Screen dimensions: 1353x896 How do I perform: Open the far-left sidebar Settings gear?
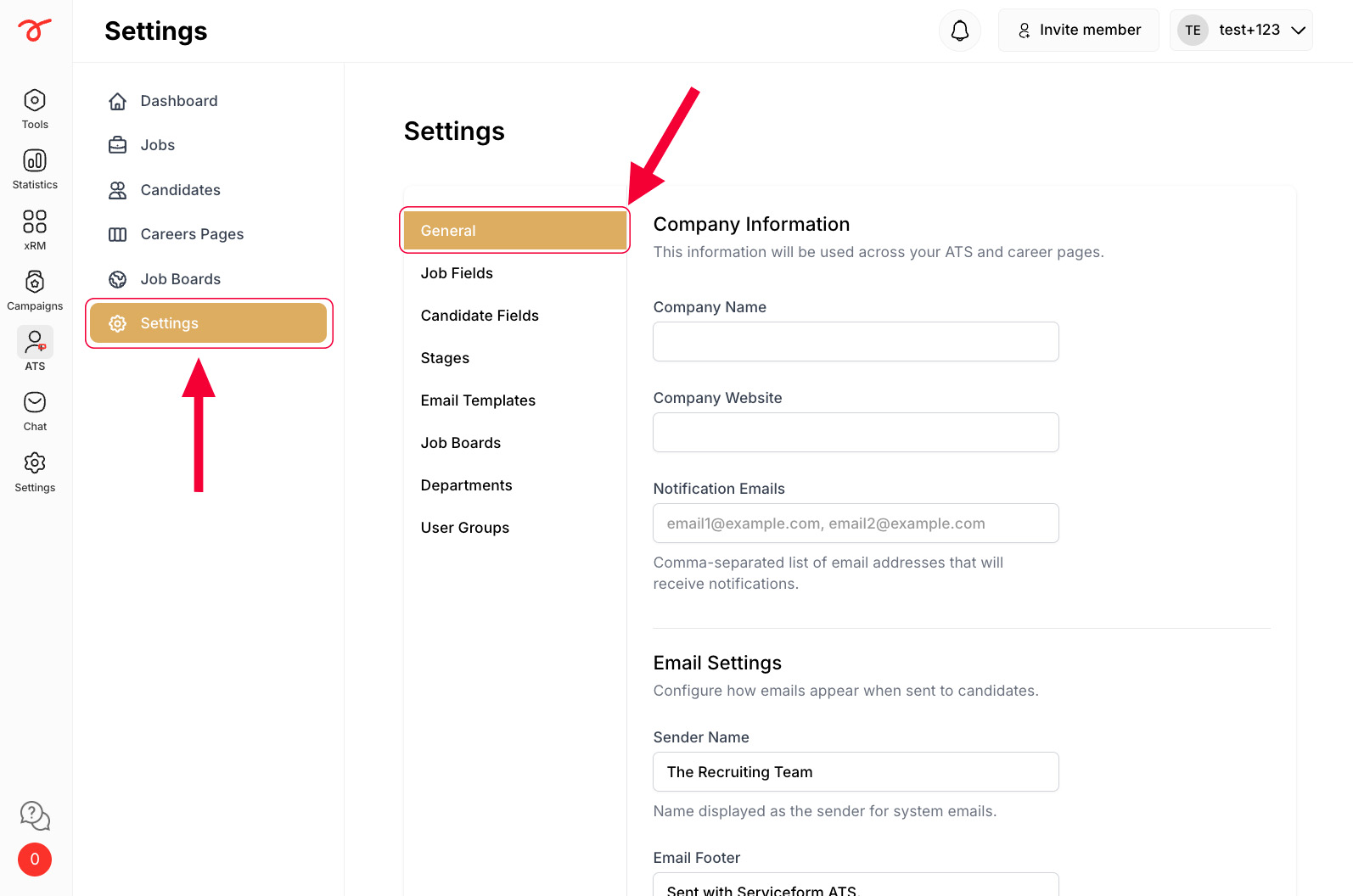(x=35, y=463)
